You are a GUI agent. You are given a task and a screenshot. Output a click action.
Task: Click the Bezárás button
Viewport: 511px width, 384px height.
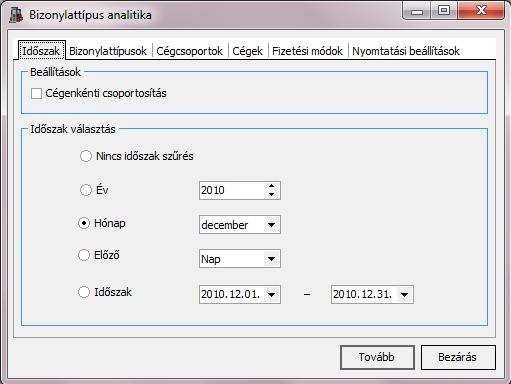[x=458, y=357]
